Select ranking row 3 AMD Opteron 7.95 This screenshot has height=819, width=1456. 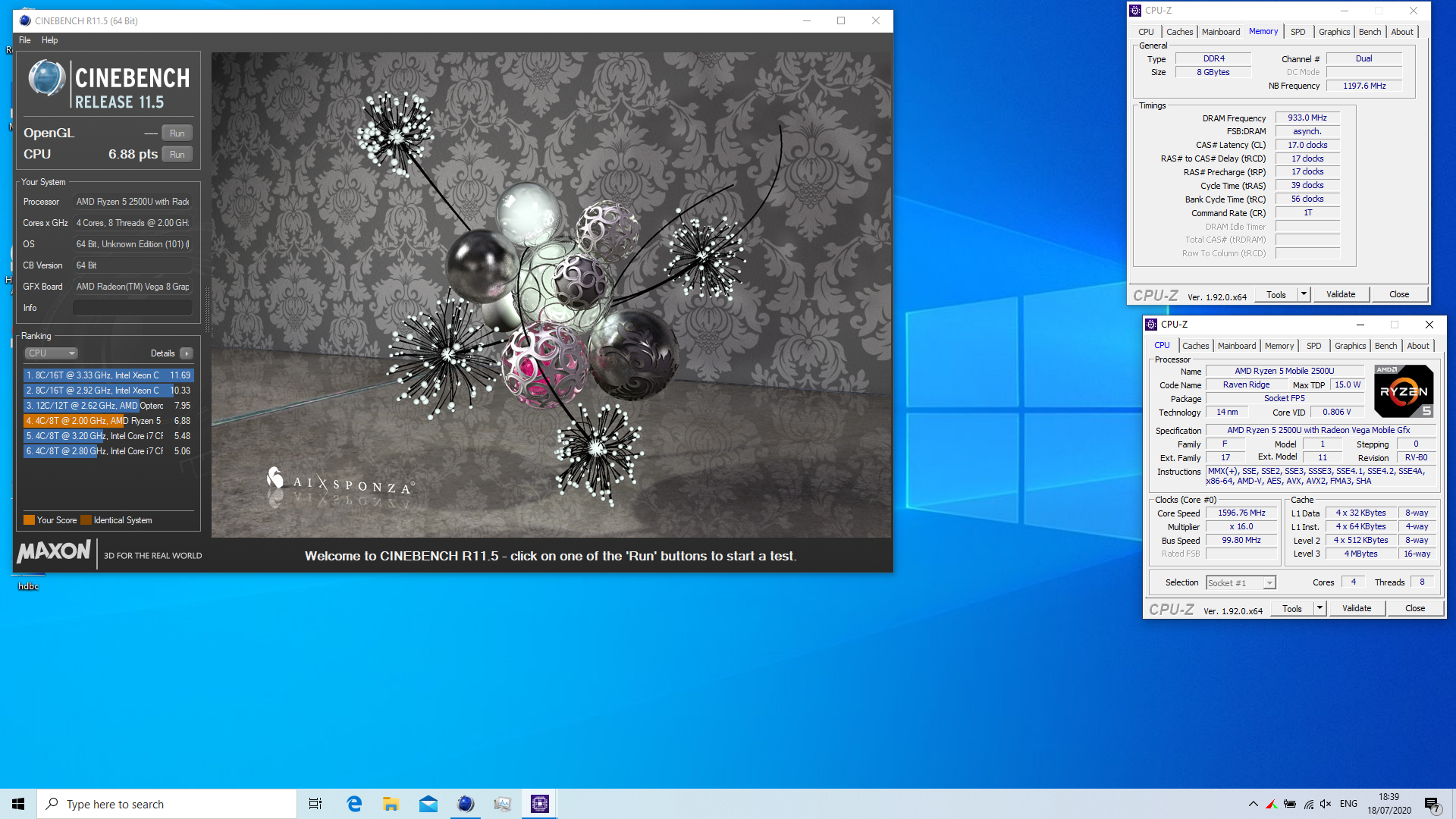(108, 406)
